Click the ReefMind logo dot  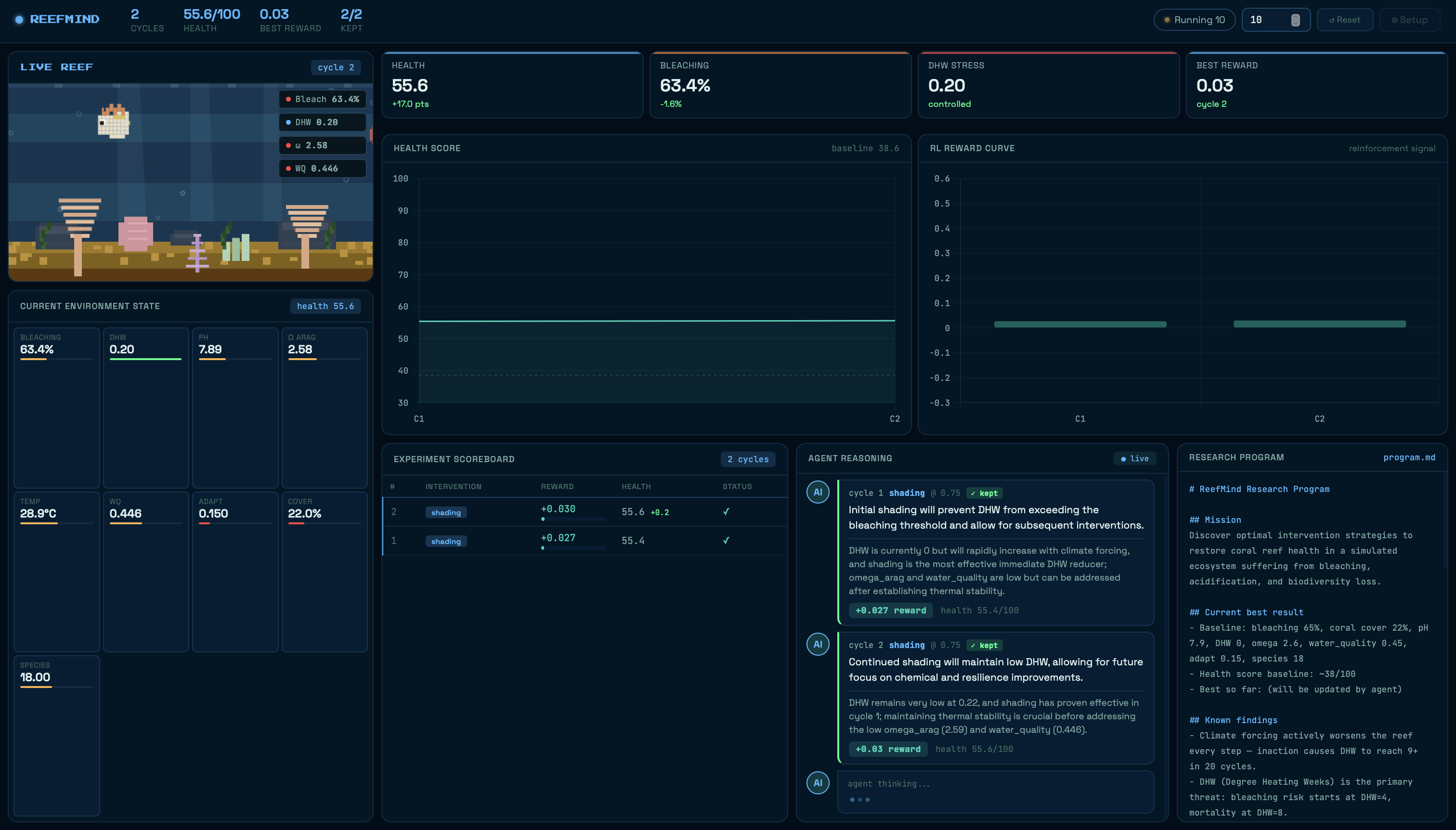click(19, 20)
